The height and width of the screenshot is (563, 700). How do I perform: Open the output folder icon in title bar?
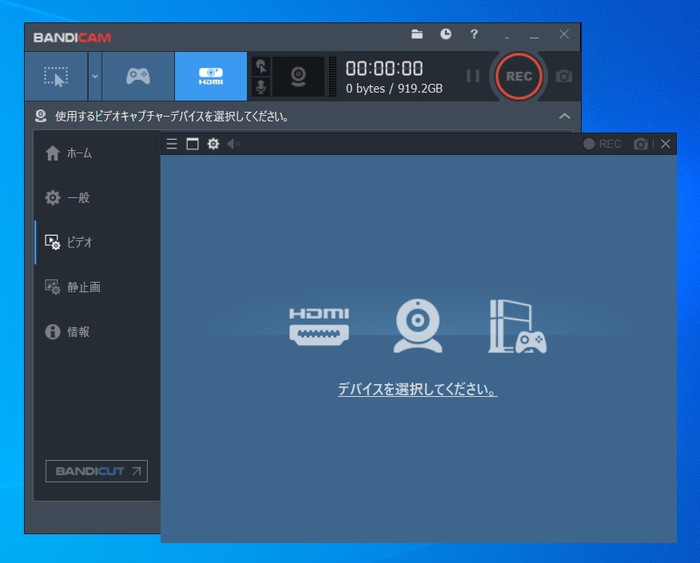[417, 34]
